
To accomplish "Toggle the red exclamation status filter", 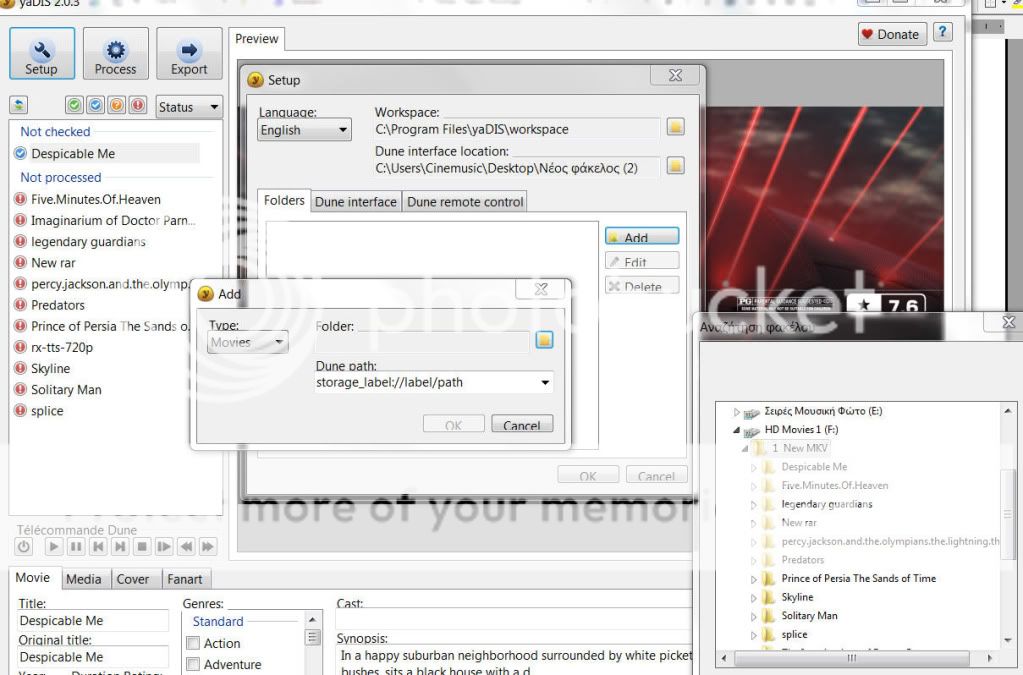I will click(135, 106).
